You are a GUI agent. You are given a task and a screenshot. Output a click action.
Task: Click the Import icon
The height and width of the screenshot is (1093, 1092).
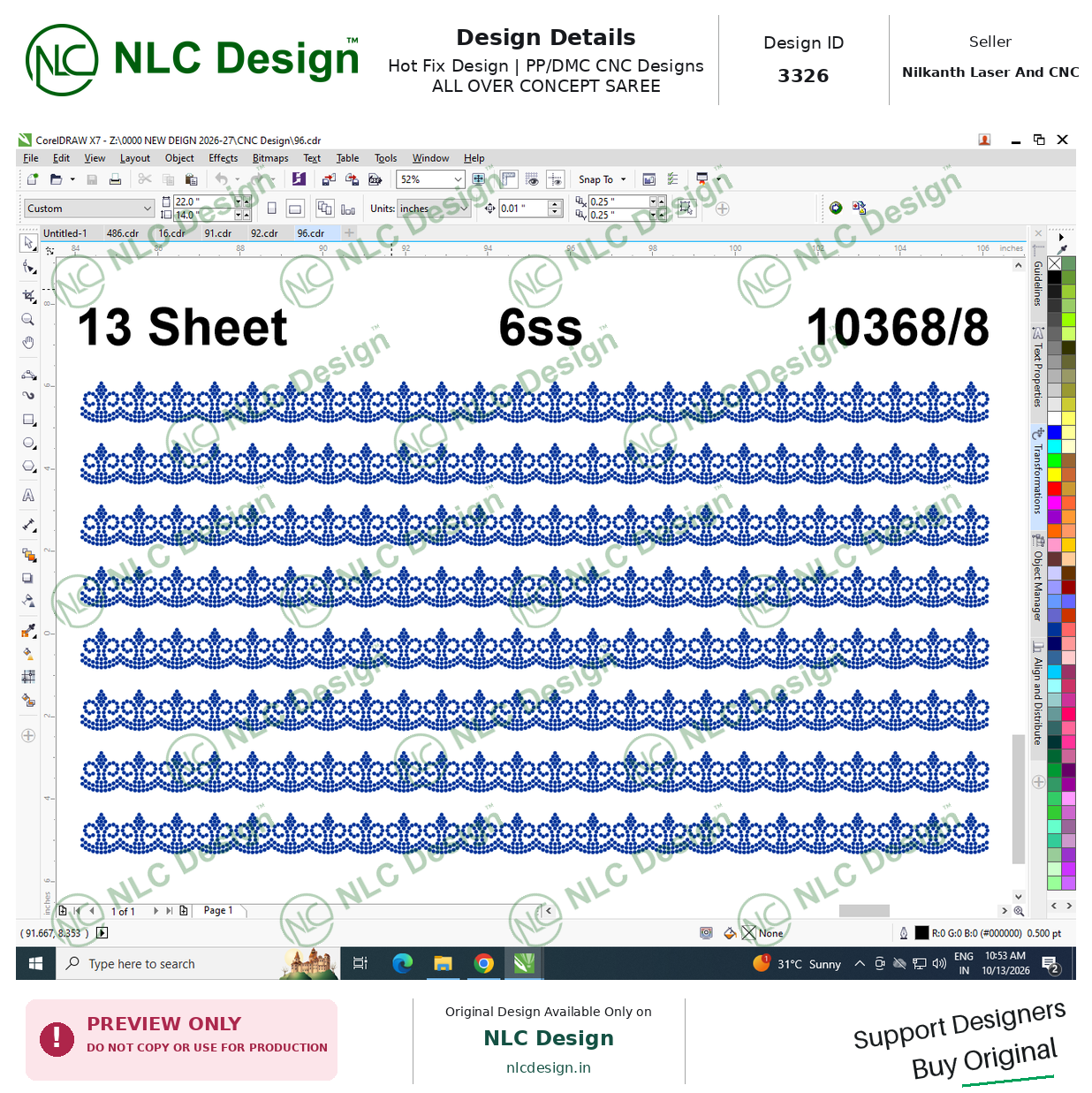[x=329, y=179]
